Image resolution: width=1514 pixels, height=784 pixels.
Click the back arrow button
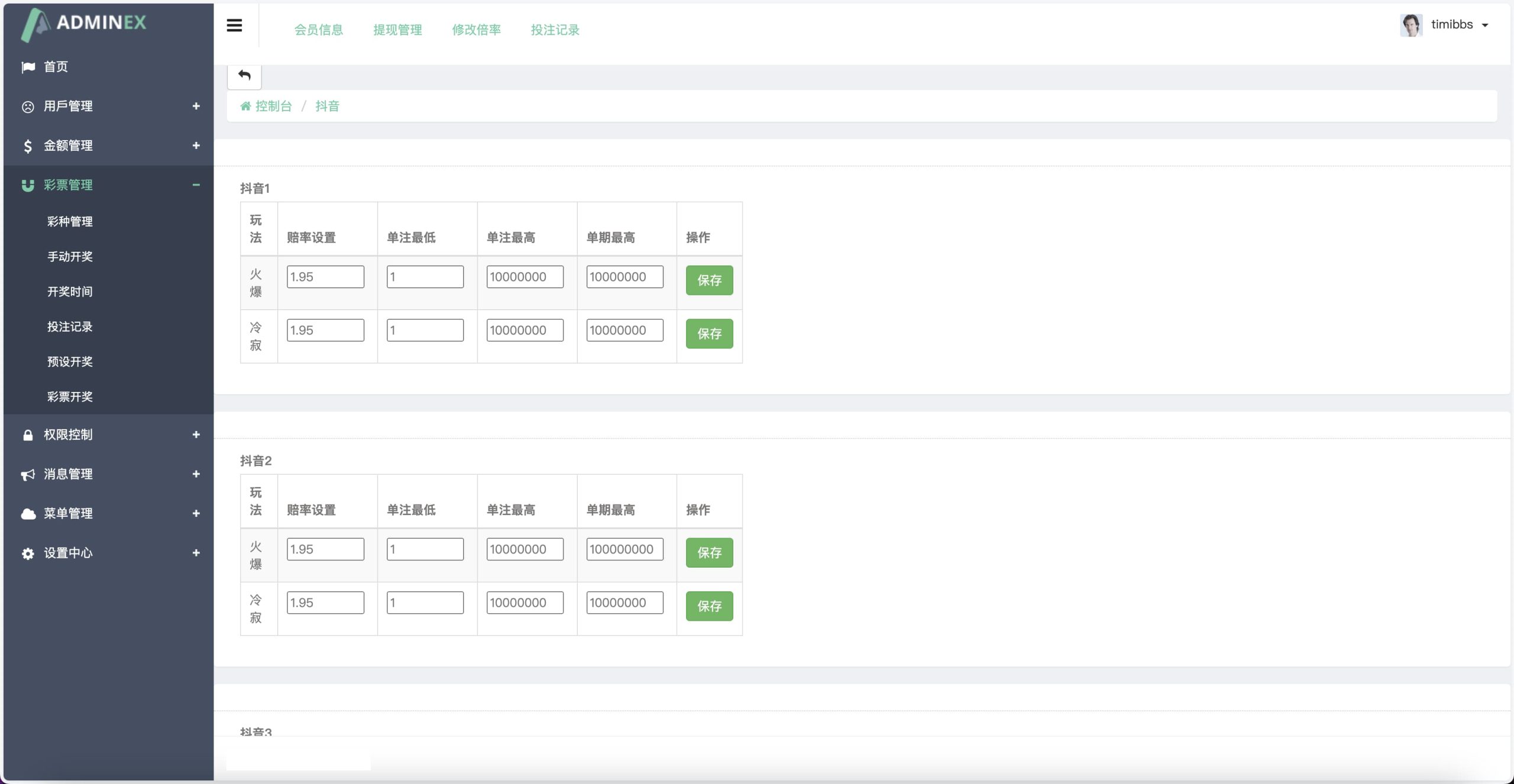tap(244, 76)
